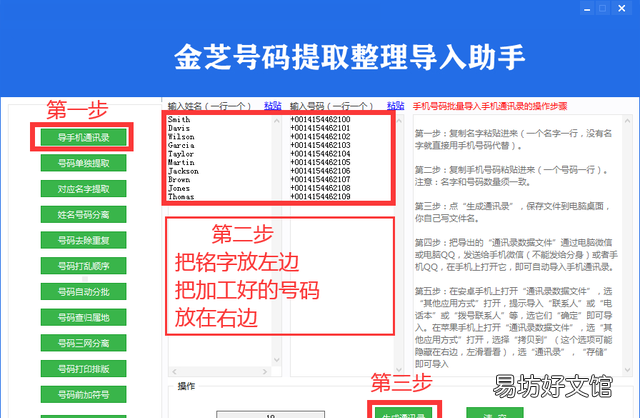This screenshot has height=418, width=640.
Task: Open the 号码自动分批 tool
Action: 83,291
